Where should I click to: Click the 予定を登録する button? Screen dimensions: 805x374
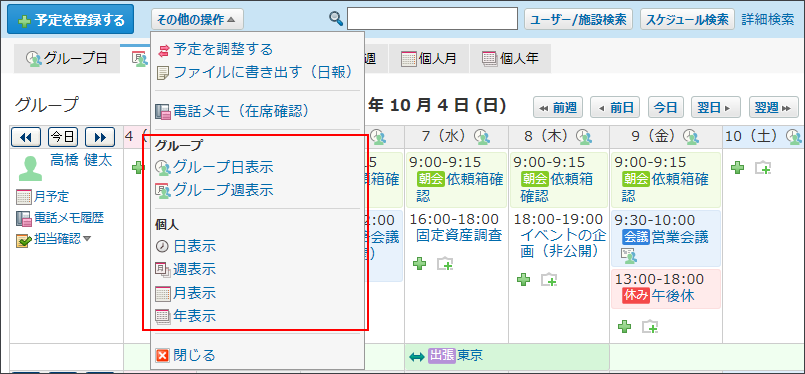70,20
